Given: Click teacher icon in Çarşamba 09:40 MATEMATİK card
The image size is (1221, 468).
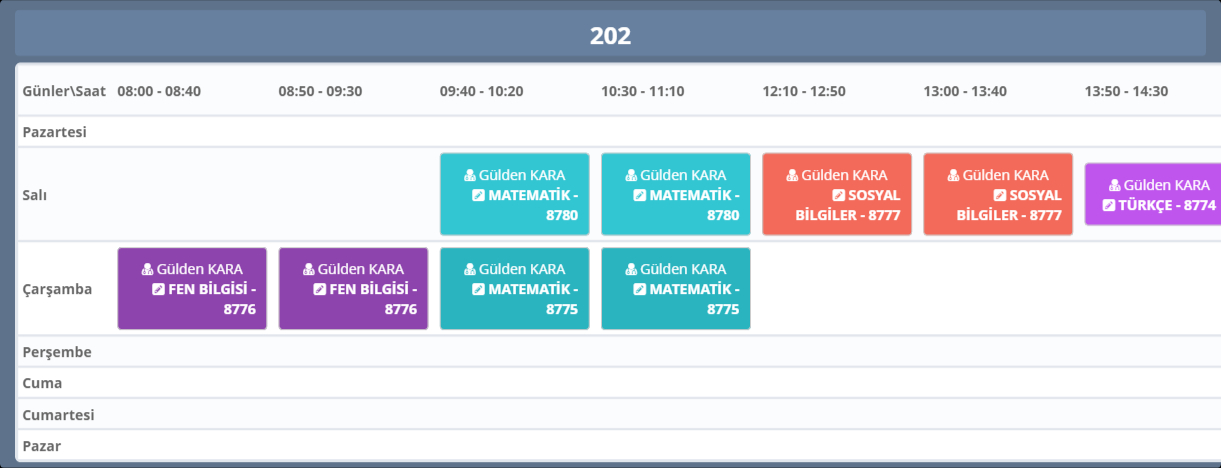Looking at the screenshot, I should tap(470, 269).
